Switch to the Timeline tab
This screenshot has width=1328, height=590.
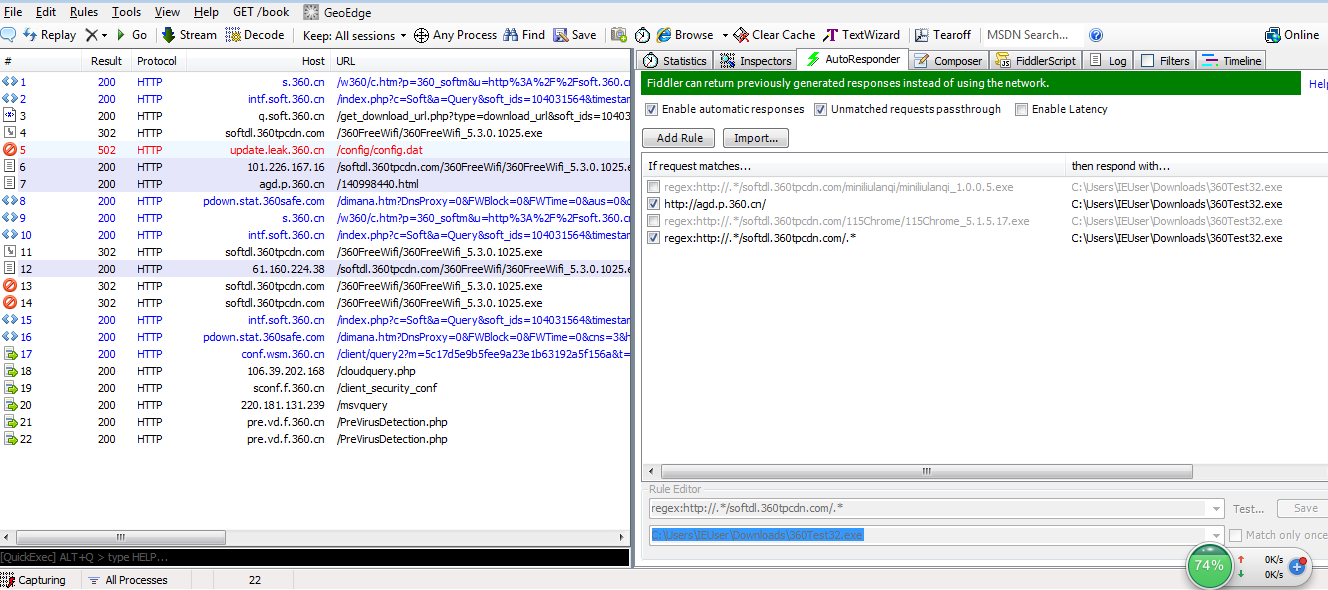[1232, 61]
